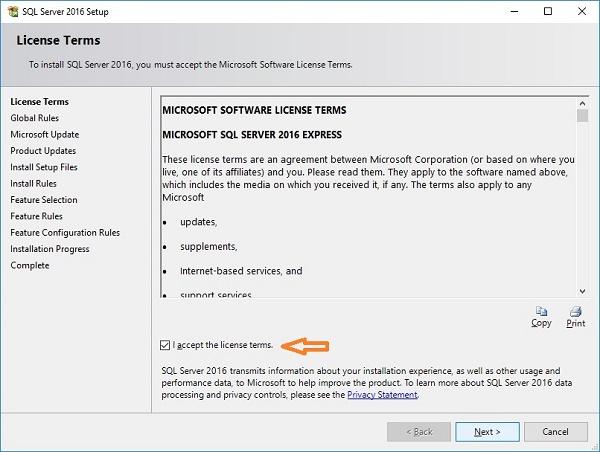
Task: Click the SQL Server Setup title bar icon
Action: pos(13,11)
